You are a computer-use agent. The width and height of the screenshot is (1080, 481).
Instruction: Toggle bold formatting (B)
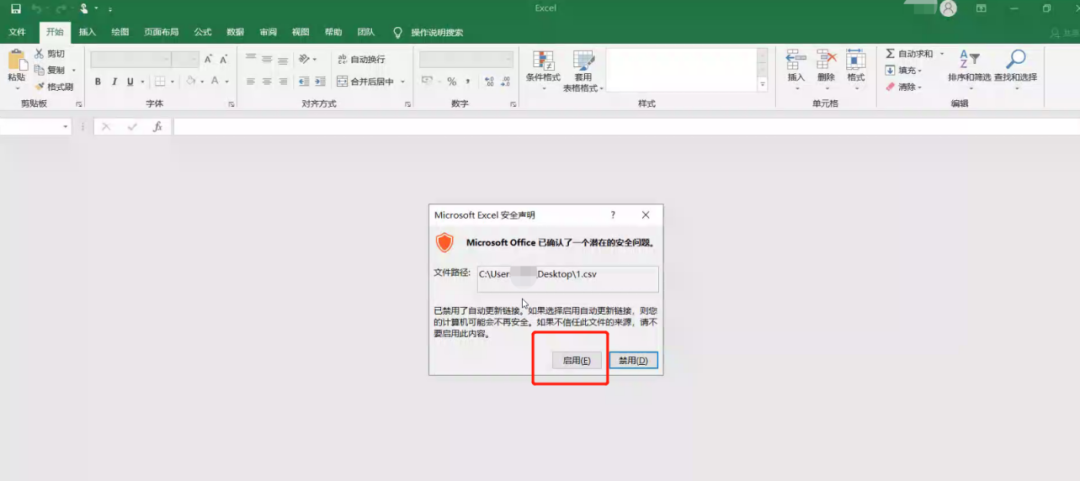(98, 81)
